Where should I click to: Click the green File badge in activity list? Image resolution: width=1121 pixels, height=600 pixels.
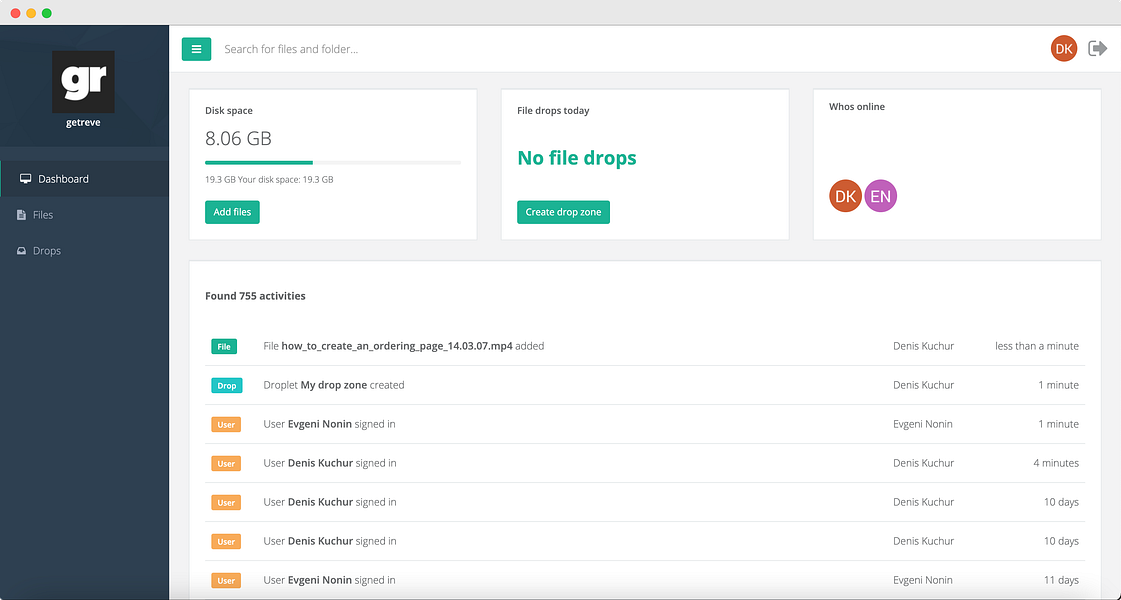click(x=224, y=346)
